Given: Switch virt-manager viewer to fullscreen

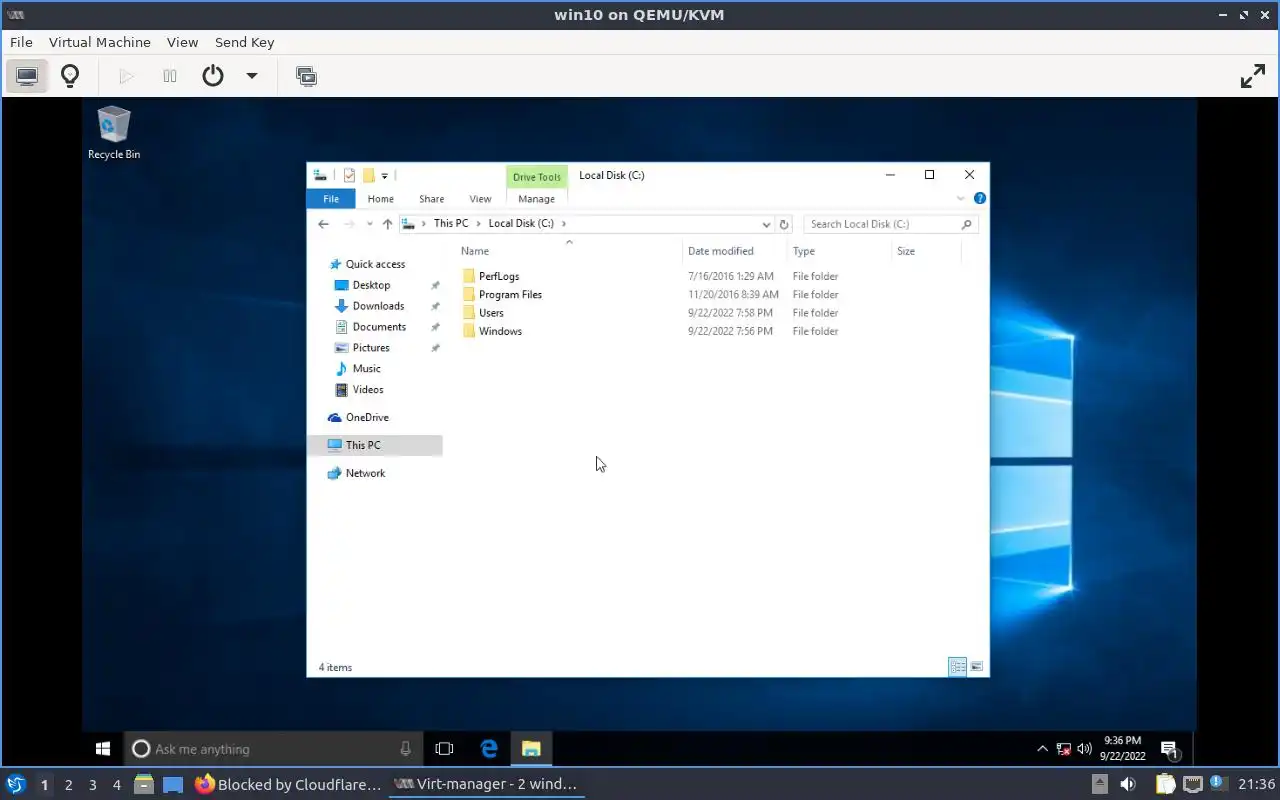Looking at the screenshot, I should click(1253, 76).
